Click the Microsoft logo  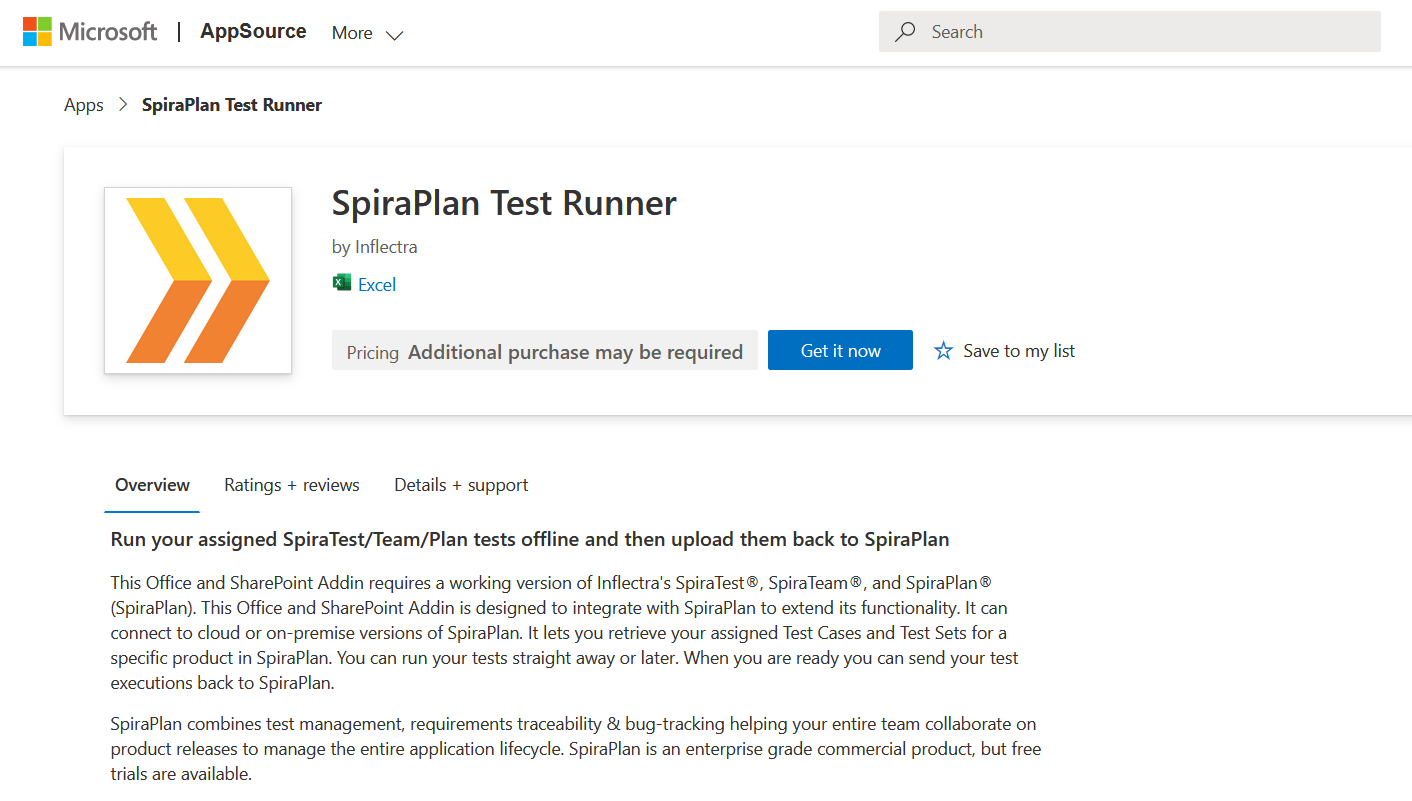point(90,31)
